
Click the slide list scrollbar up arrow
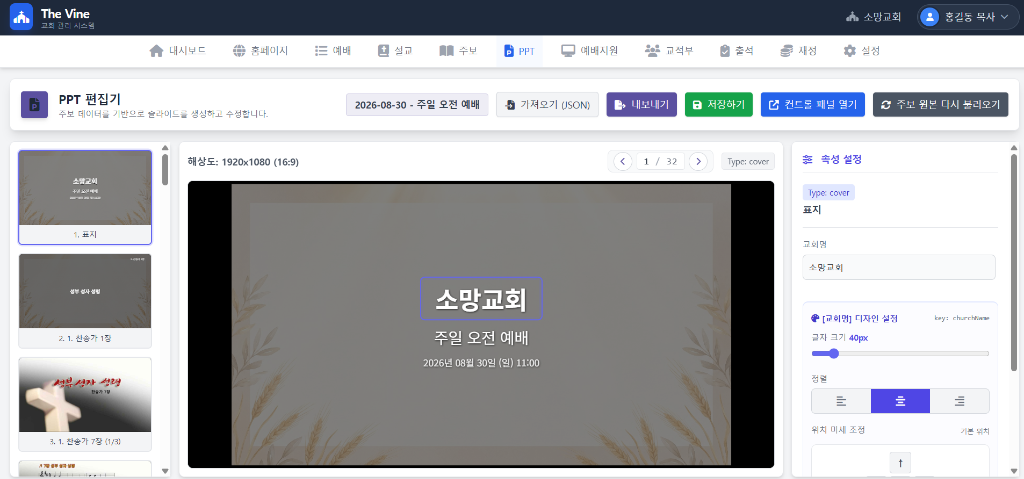[x=165, y=148]
